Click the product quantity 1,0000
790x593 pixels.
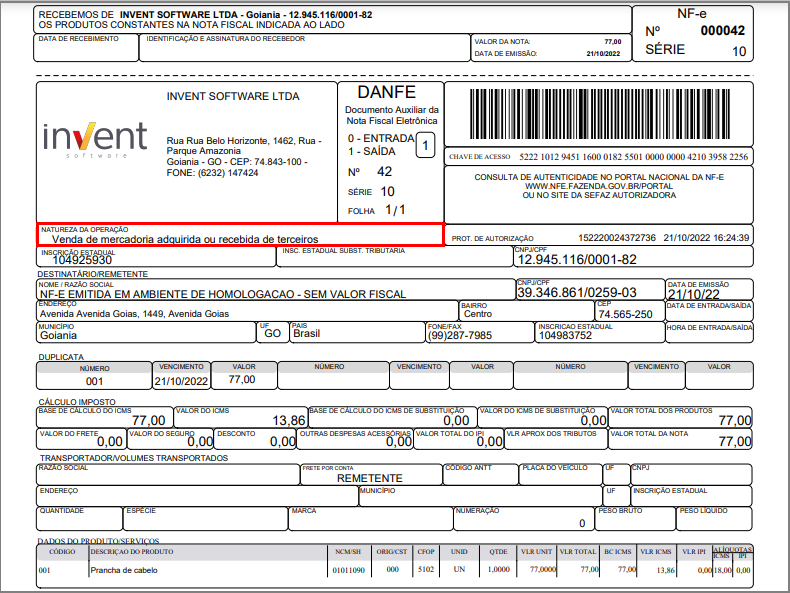pos(499,569)
